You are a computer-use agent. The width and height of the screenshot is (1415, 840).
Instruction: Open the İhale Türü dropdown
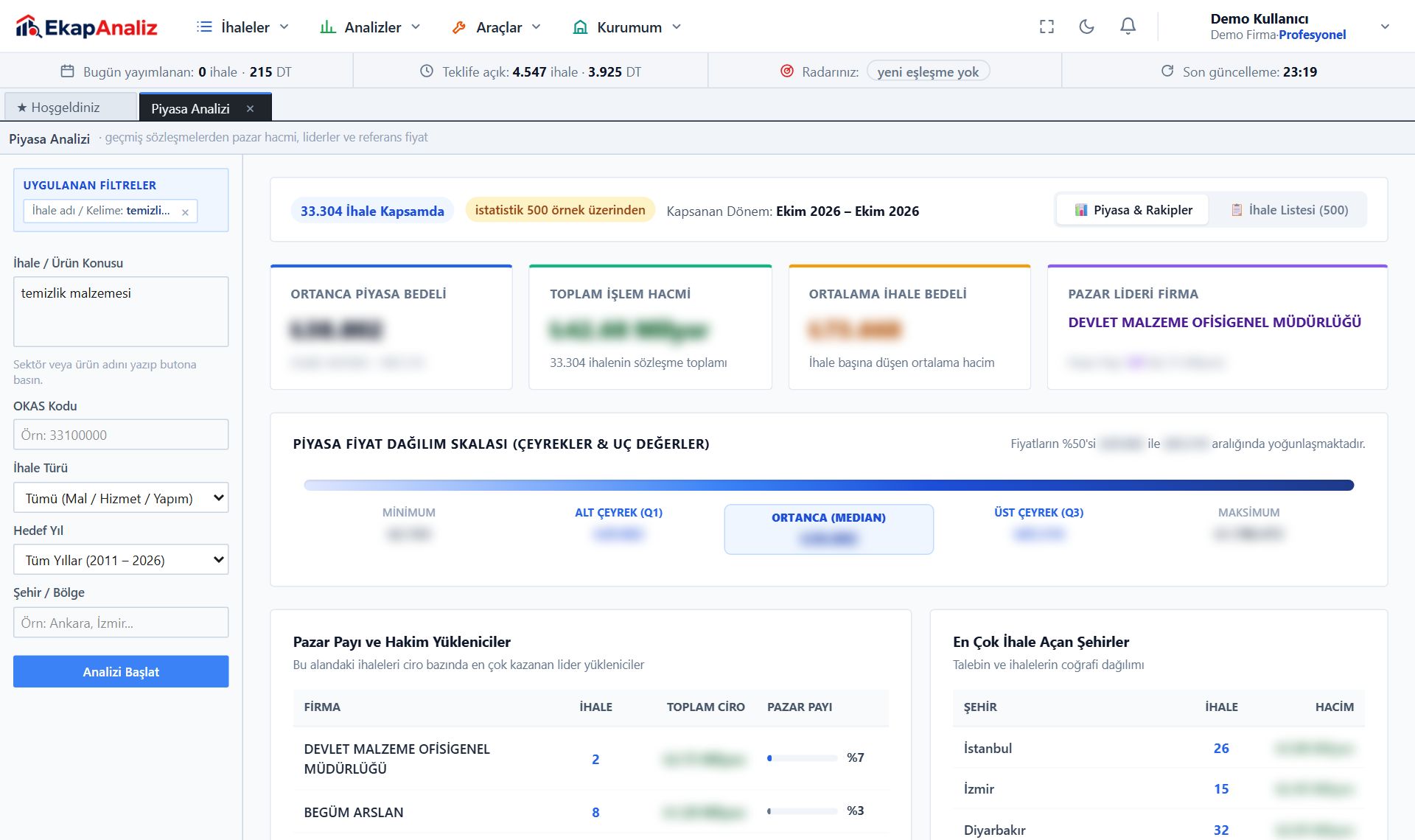(121, 498)
